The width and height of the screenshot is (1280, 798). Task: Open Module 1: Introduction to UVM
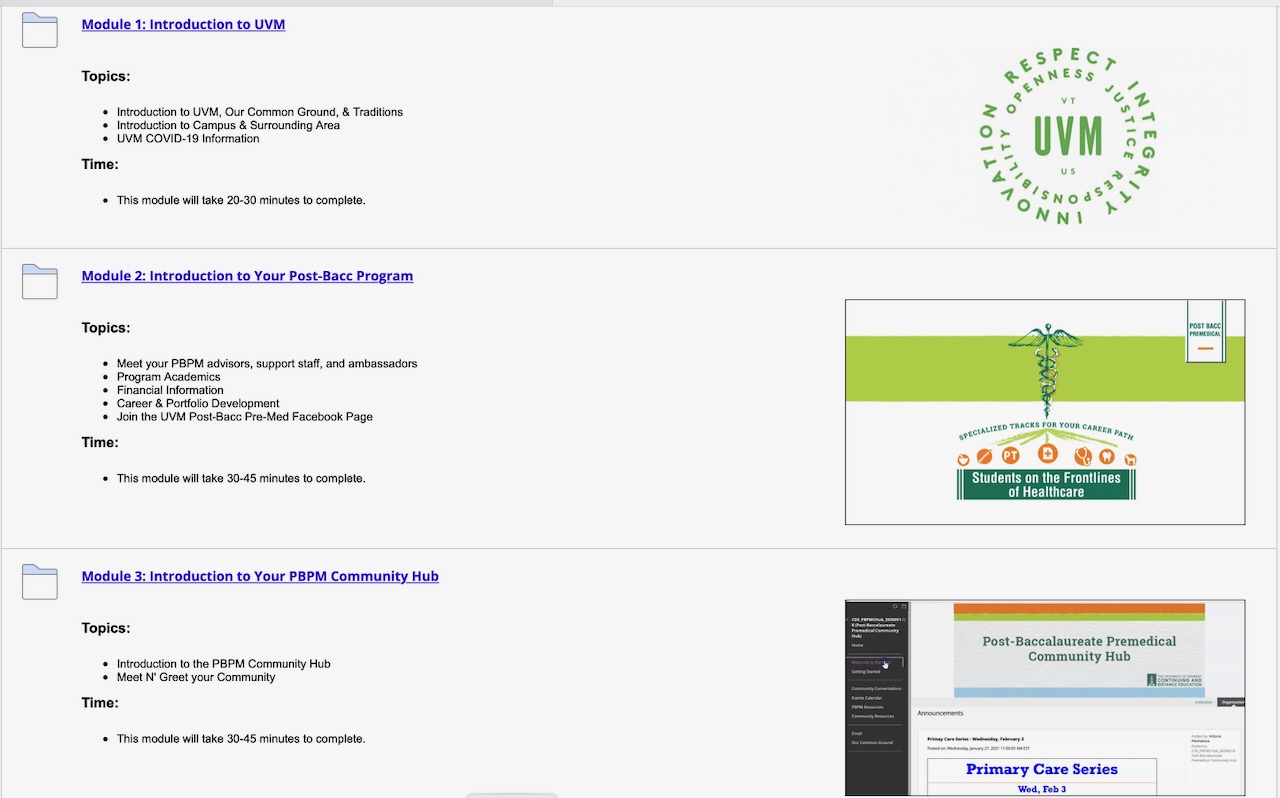(x=183, y=24)
